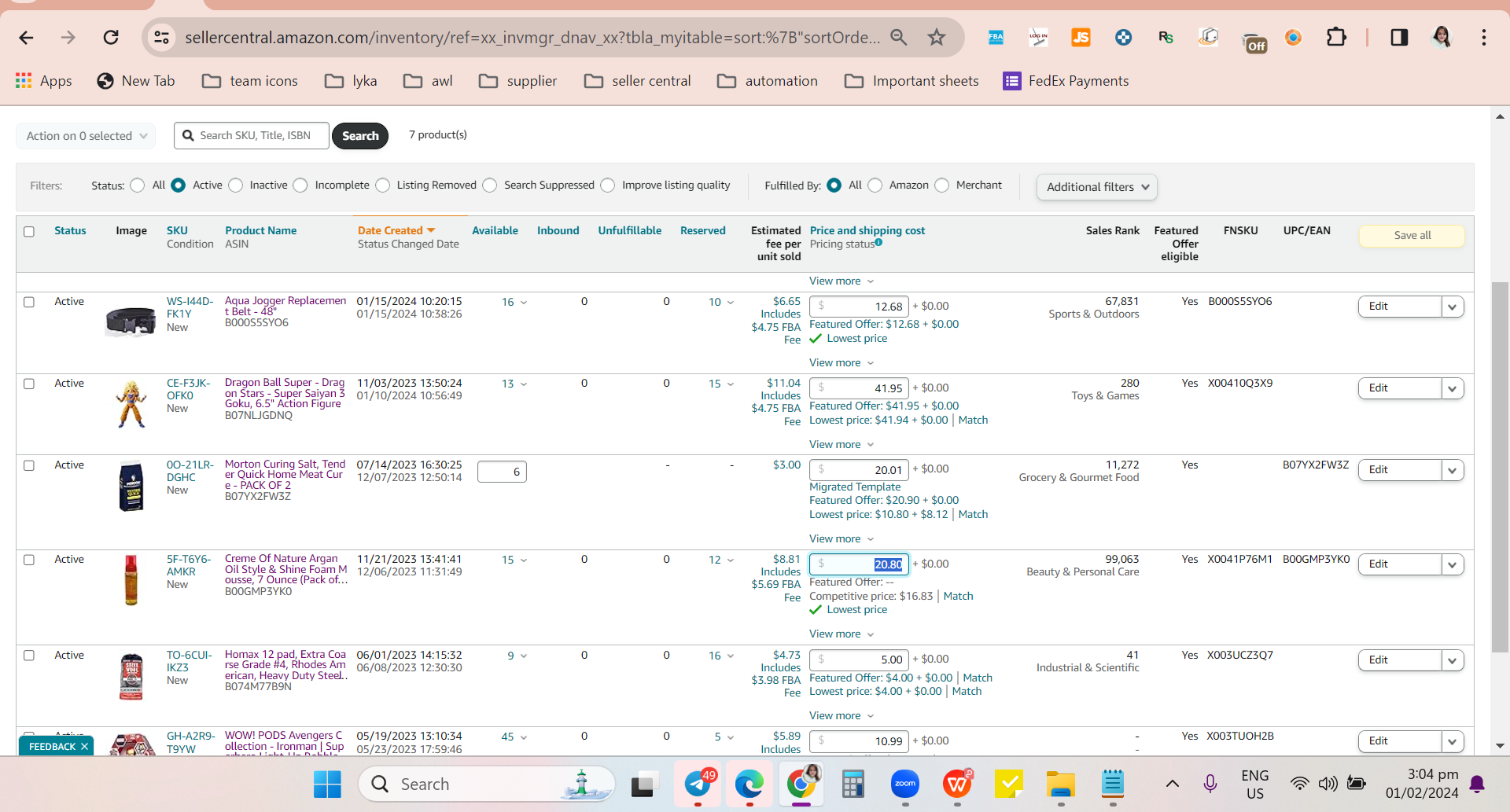Go back to the previous page
This screenshot has width=1510, height=812.
tap(26, 37)
